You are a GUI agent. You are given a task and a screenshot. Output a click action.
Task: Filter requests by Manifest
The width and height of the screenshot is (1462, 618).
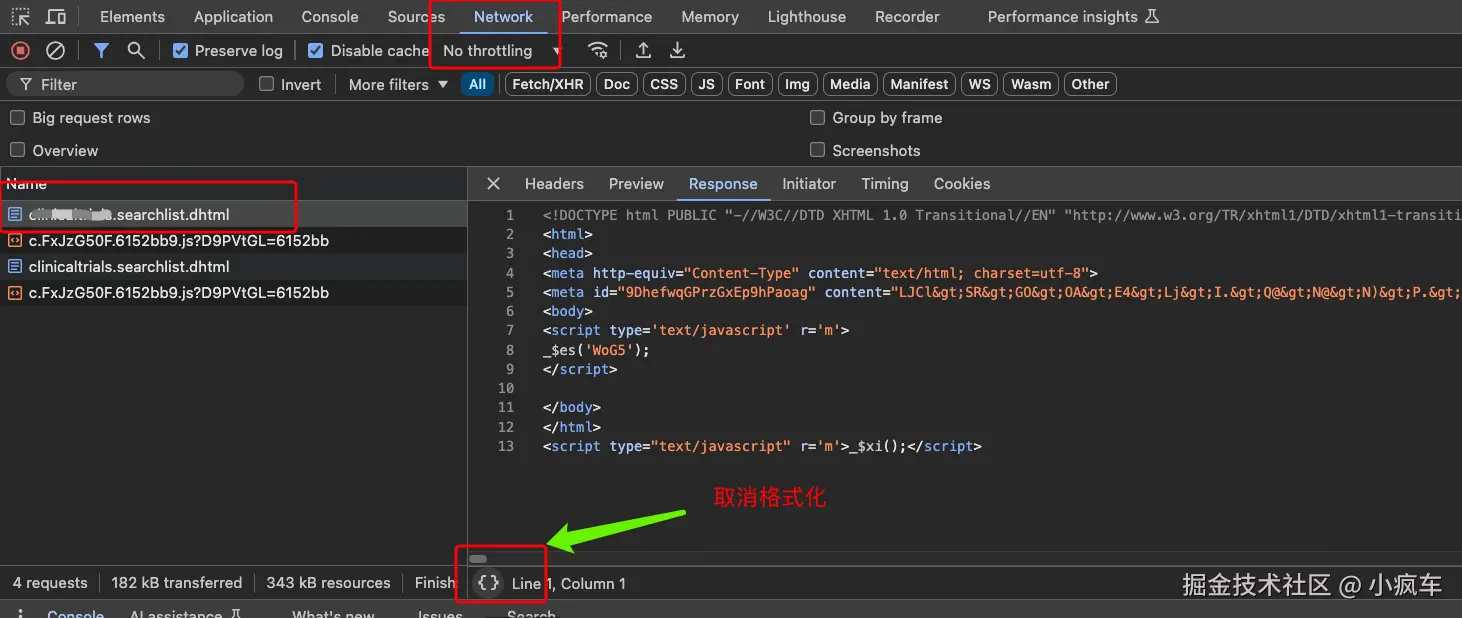point(919,84)
